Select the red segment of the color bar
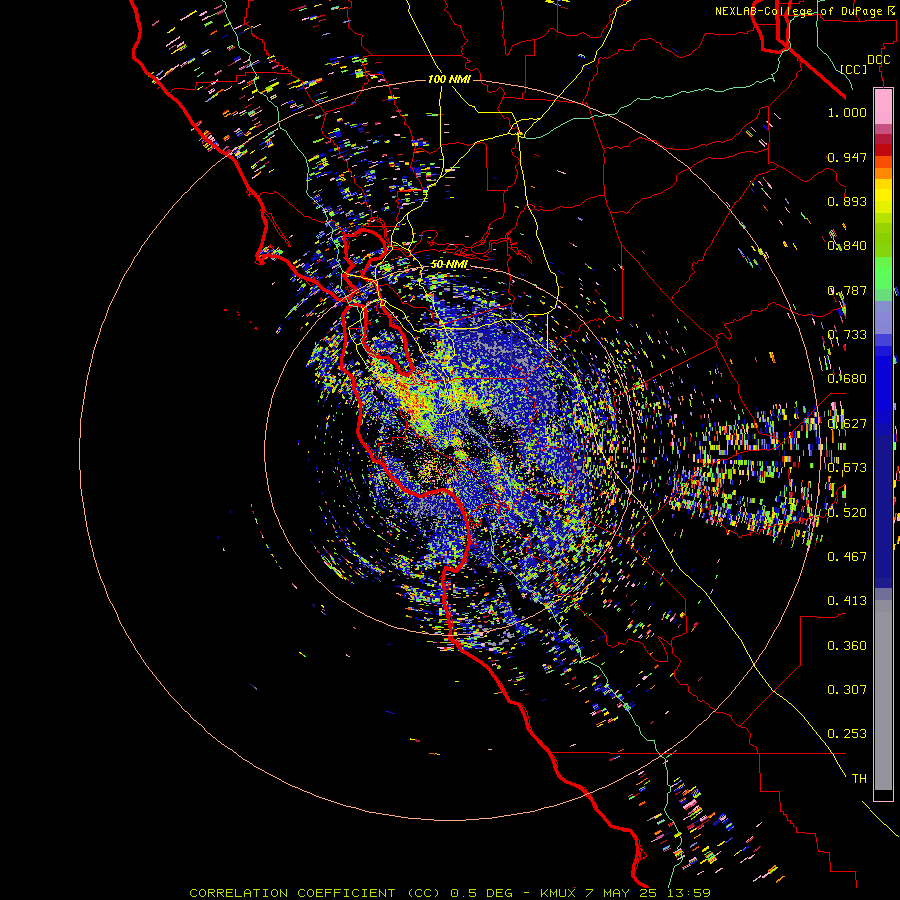Screen dimensions: 900x900 (883, 149)
